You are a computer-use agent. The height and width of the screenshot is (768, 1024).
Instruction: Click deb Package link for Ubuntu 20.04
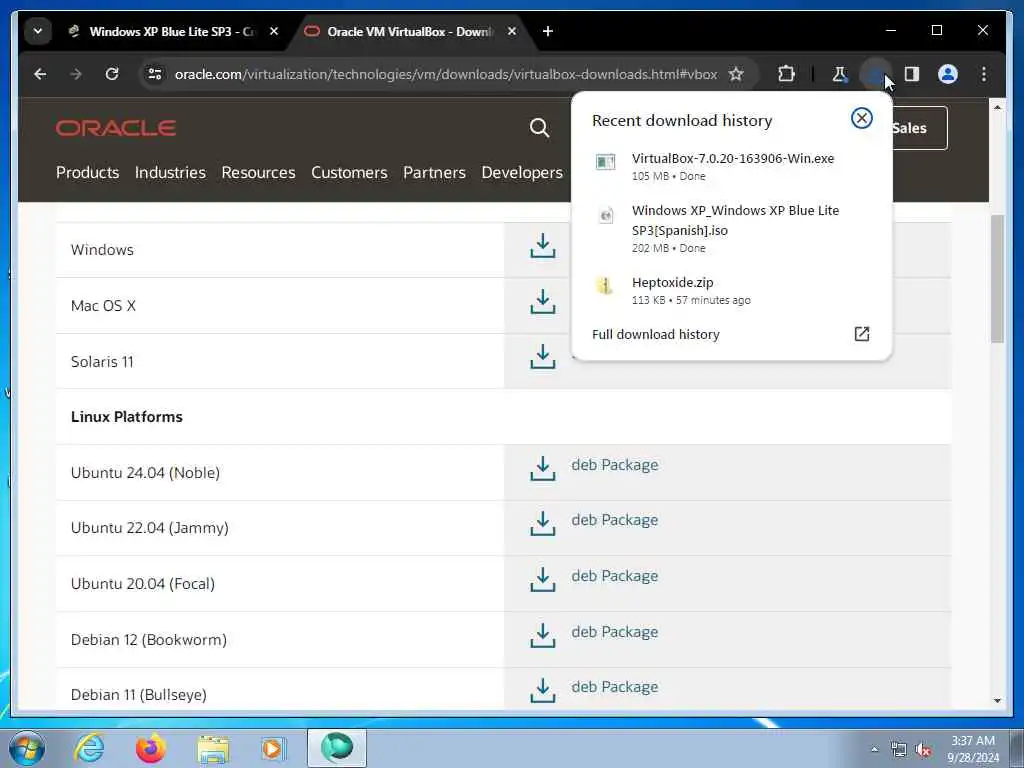[x=615, y=575]
